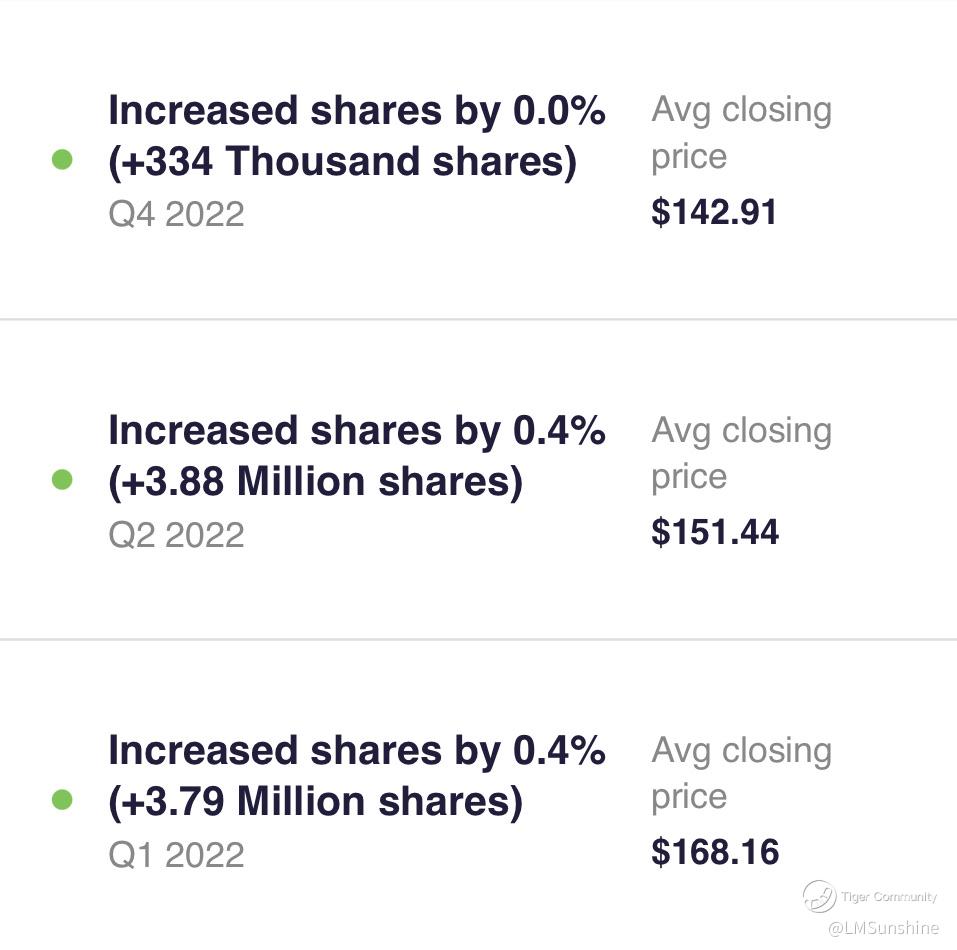Click the green dot beside Q4 2022 entry

pyautogui.click(x=62, y=160)
